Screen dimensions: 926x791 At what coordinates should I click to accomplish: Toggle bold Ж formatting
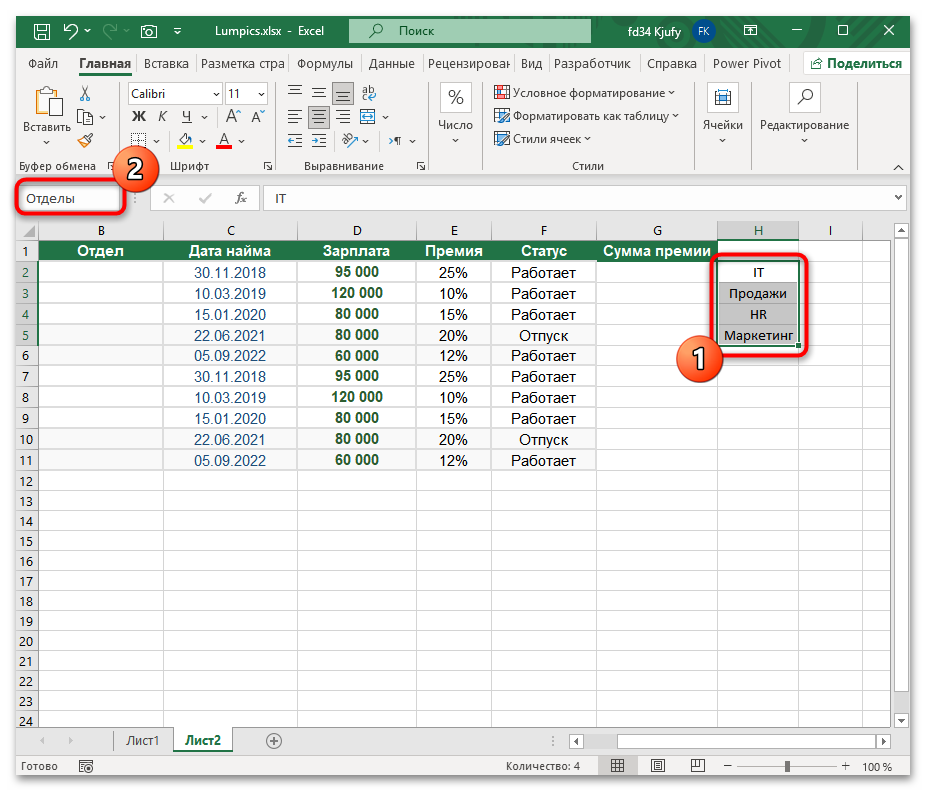[139, 117]
